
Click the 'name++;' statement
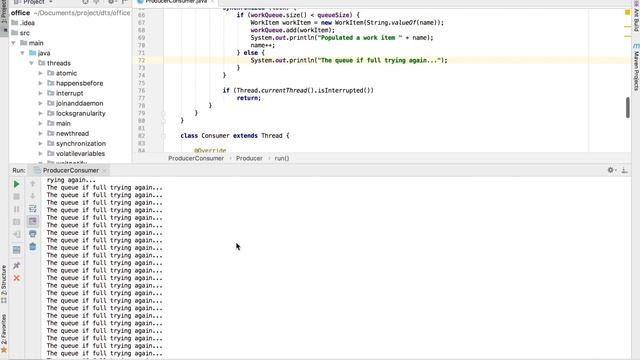click(x=263, y=45)
